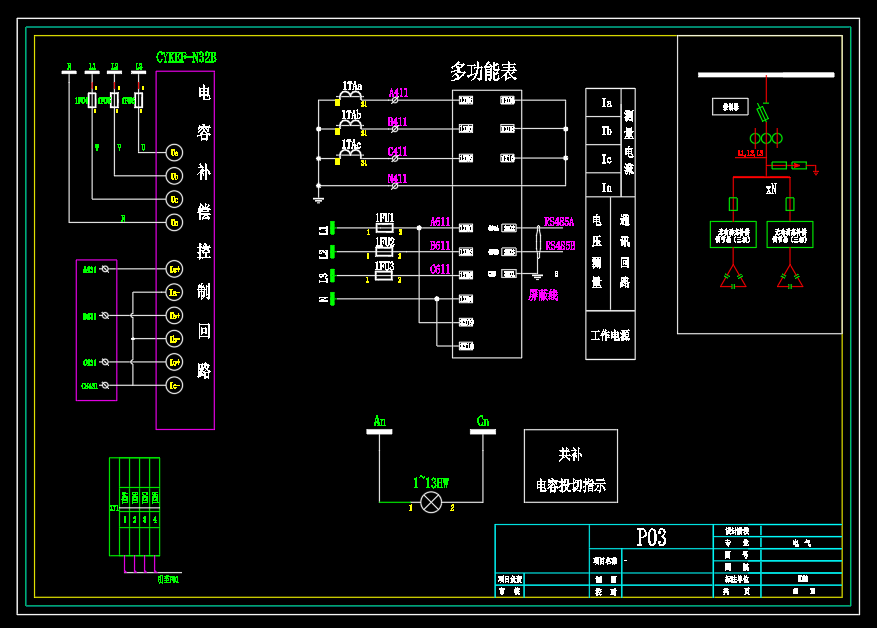
Task: Select the A611 wire label
Action: (440, 222)
